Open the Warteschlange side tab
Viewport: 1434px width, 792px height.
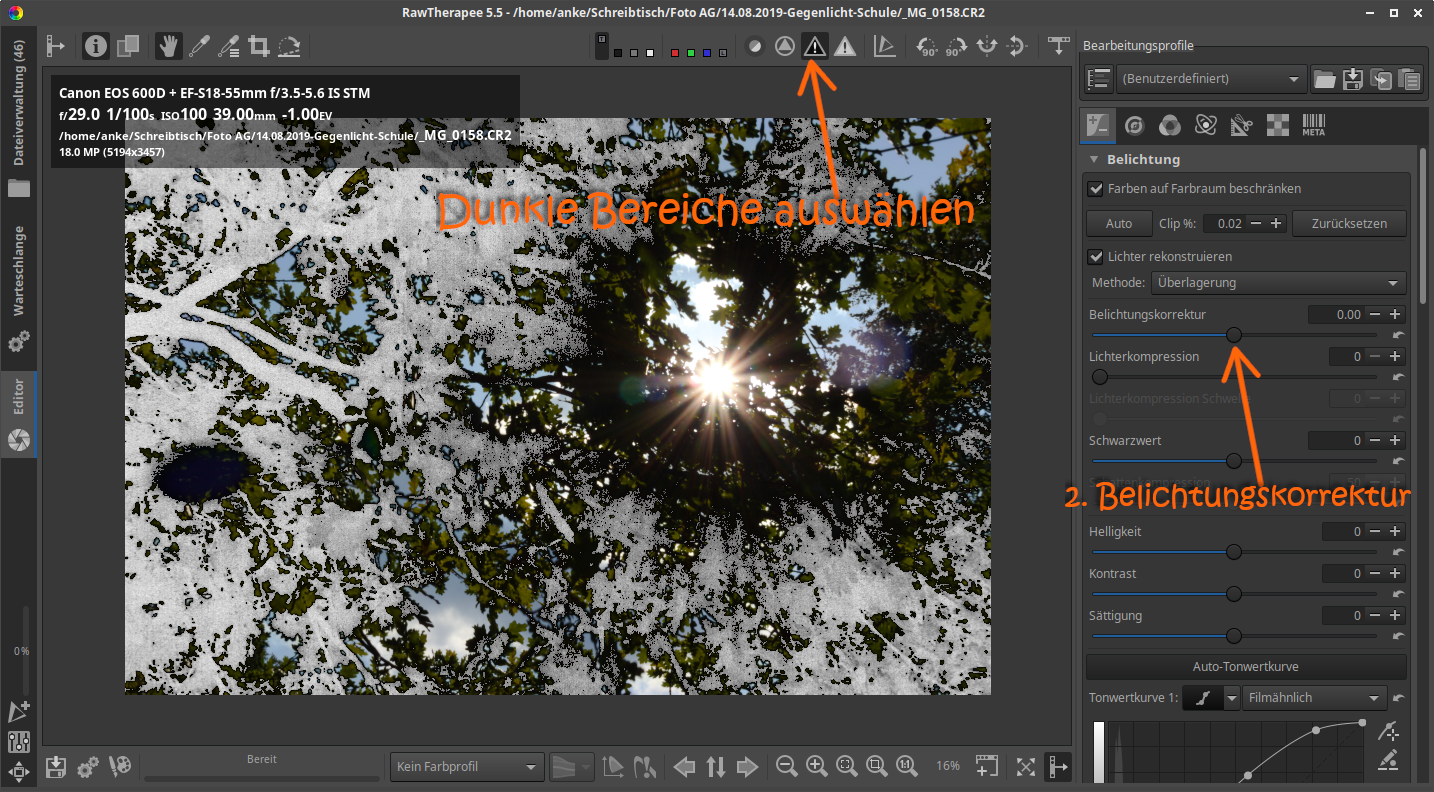[x=18, y=270]
